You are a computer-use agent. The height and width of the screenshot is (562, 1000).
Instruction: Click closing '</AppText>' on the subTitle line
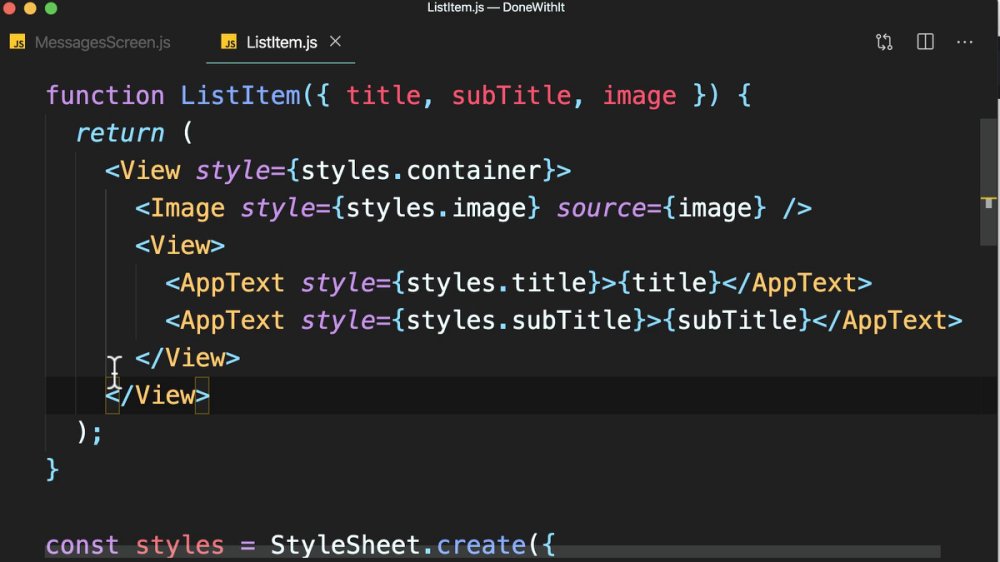[x=888, y=320]
